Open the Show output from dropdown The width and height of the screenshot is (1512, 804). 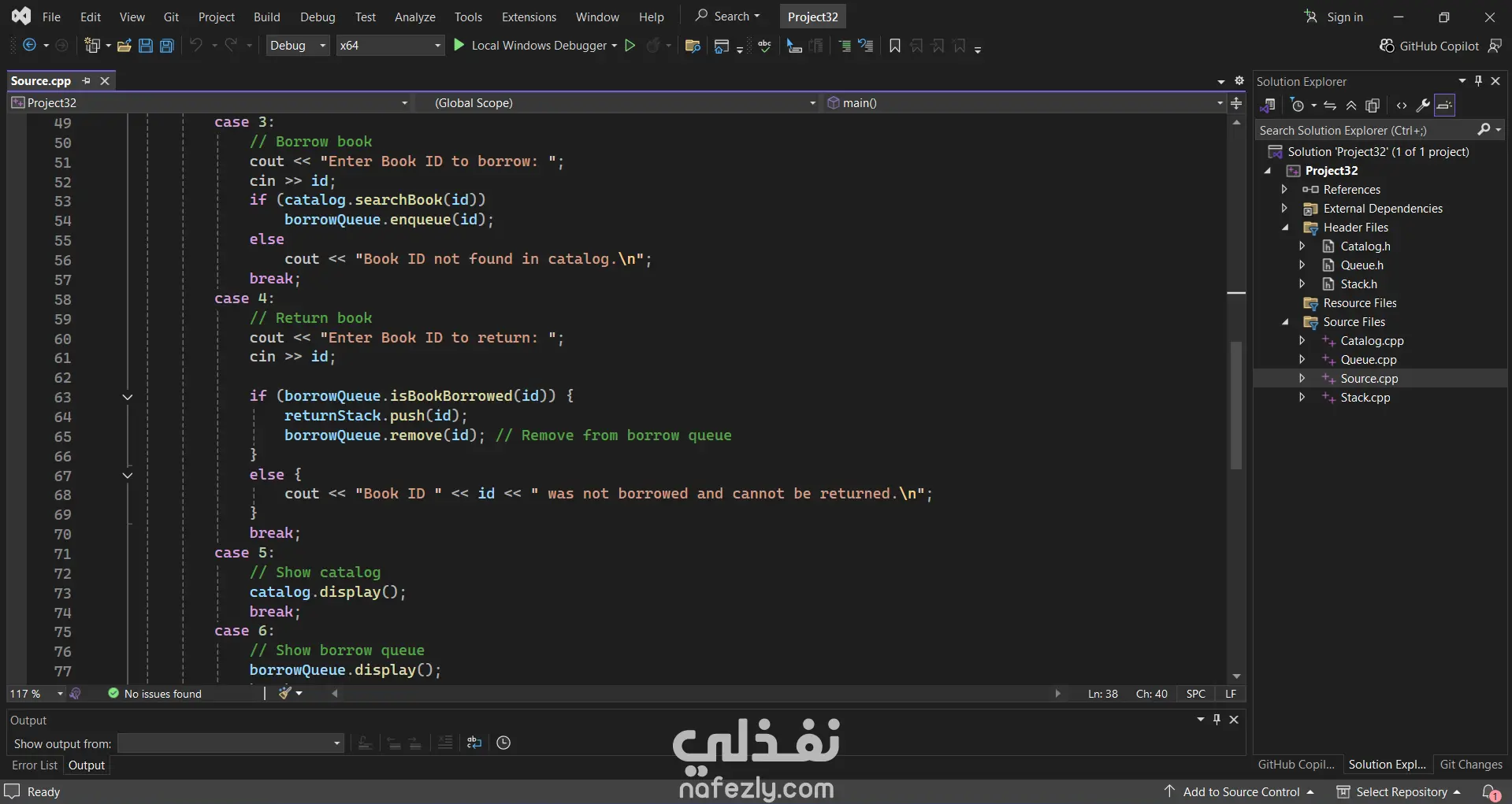click(x=230, y=743)
